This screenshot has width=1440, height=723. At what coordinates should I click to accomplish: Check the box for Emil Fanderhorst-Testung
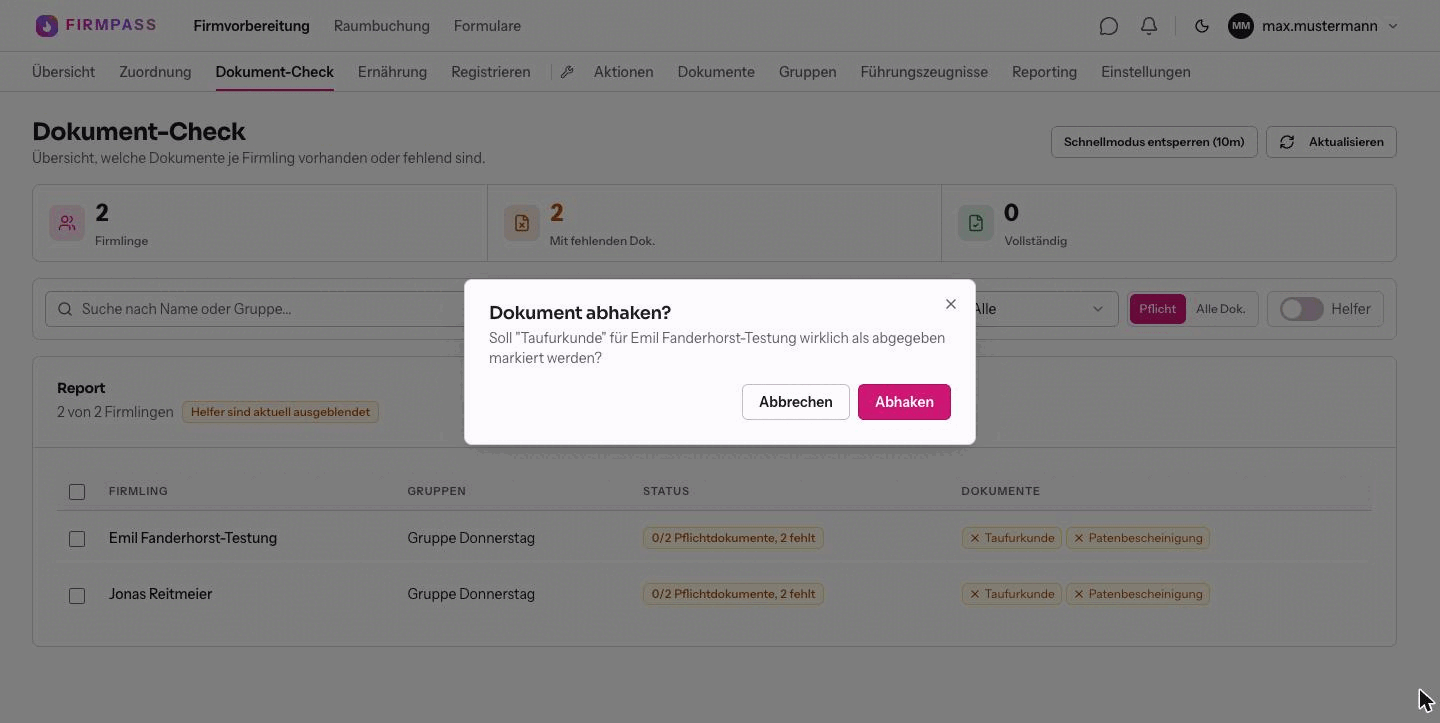pyautogui.click(x=77, y=538)
